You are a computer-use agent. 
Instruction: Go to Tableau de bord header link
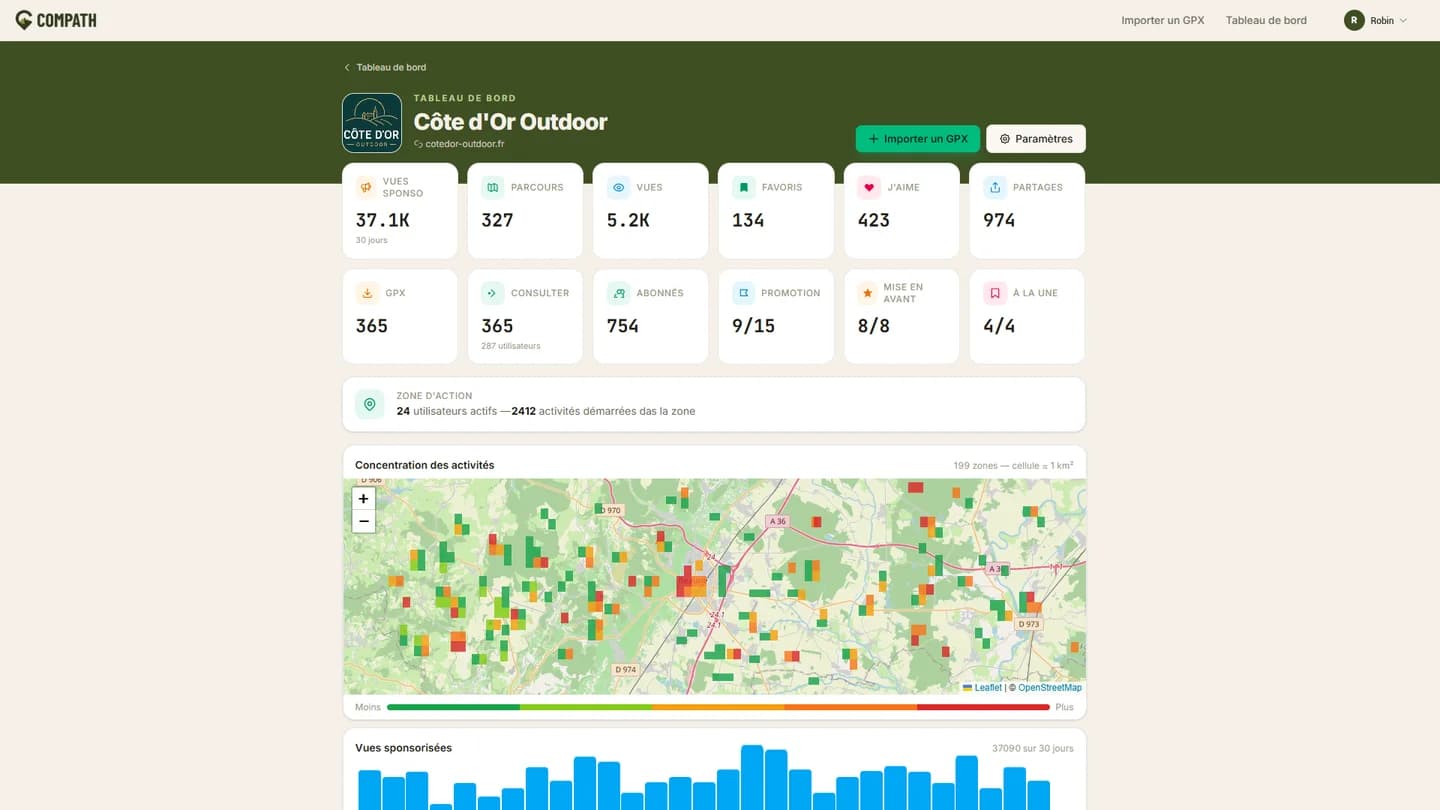(1266, 20)
